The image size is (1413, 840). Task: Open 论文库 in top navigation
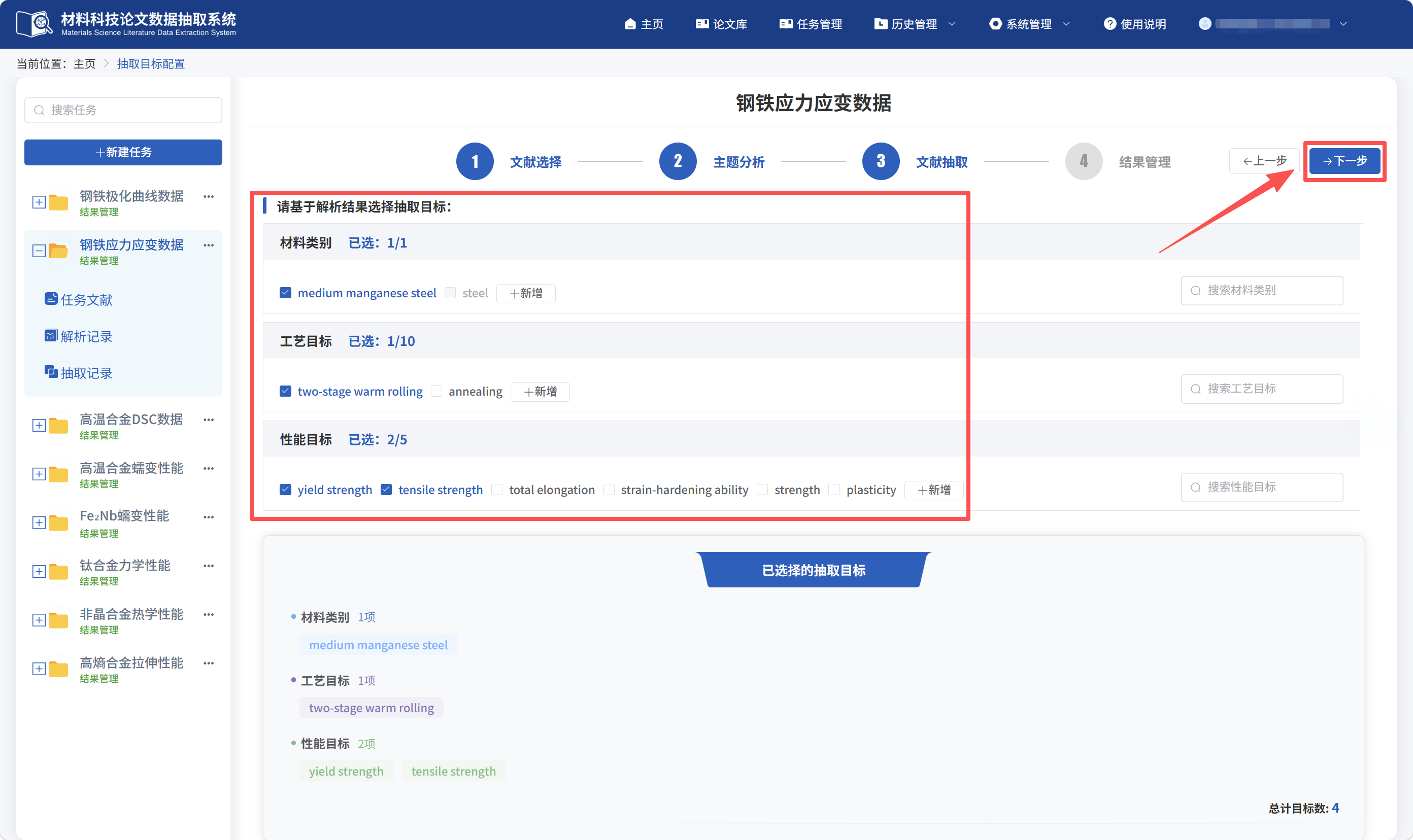click(x=721, y=24)
